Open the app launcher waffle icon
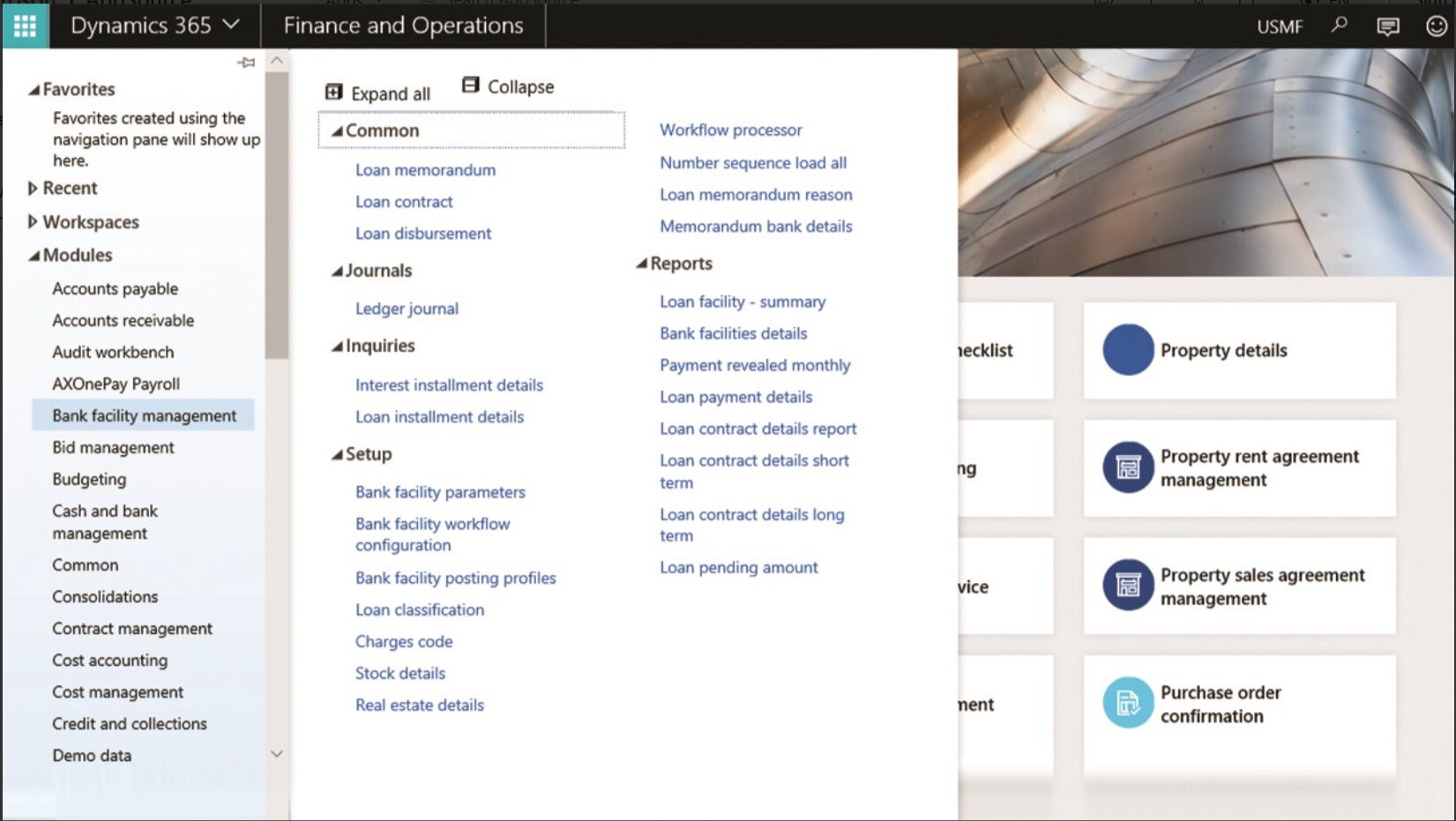 (x=25, y=26)
